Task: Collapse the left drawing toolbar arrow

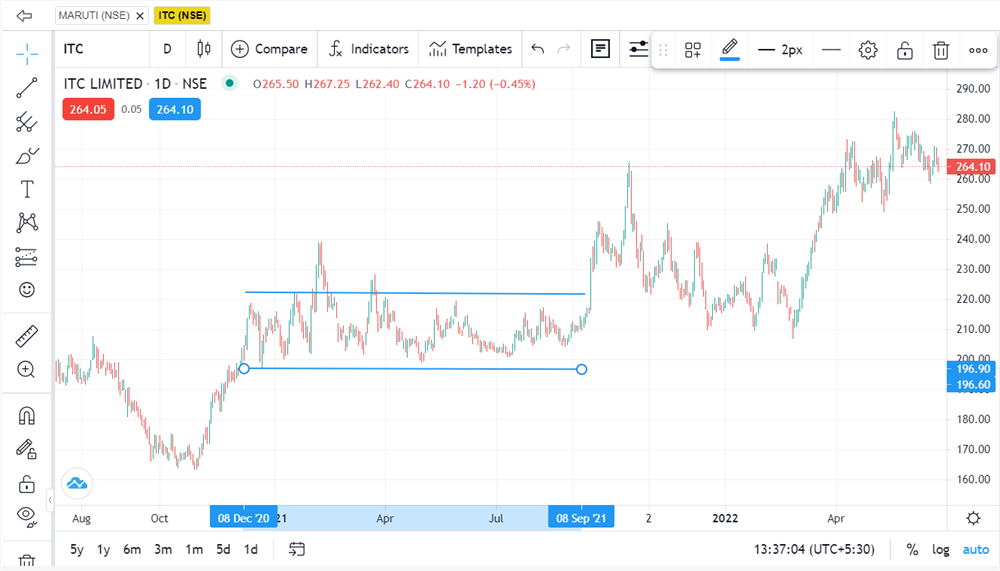Action: [x=50, y=500]
